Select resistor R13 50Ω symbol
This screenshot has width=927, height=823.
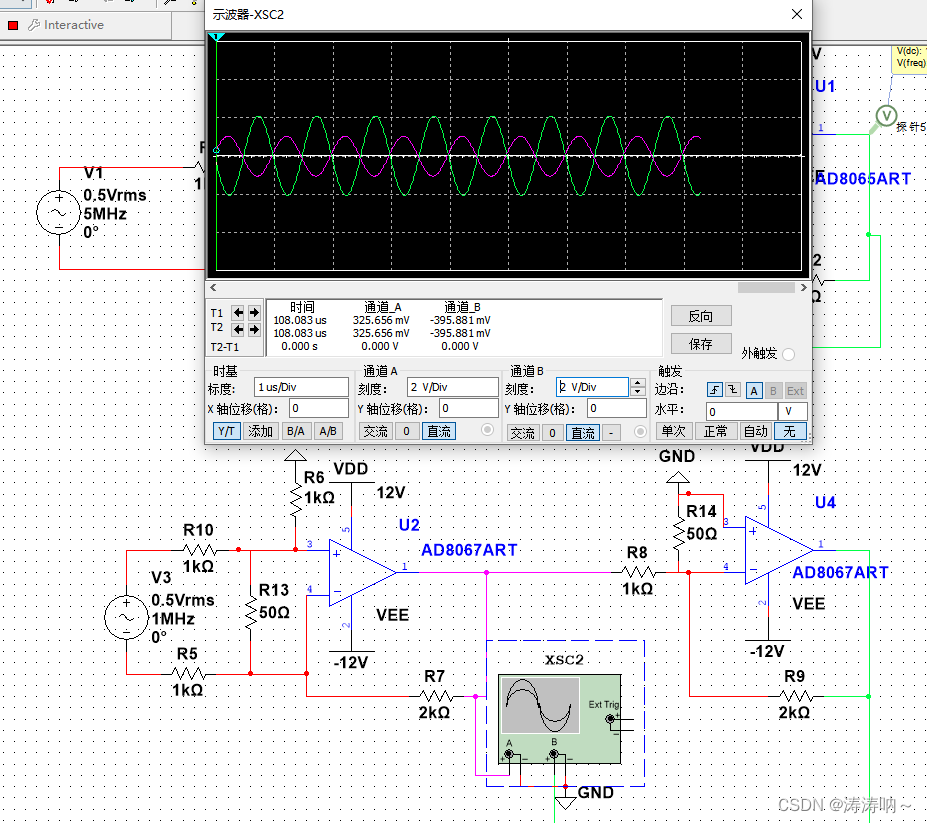coord(251,613)
